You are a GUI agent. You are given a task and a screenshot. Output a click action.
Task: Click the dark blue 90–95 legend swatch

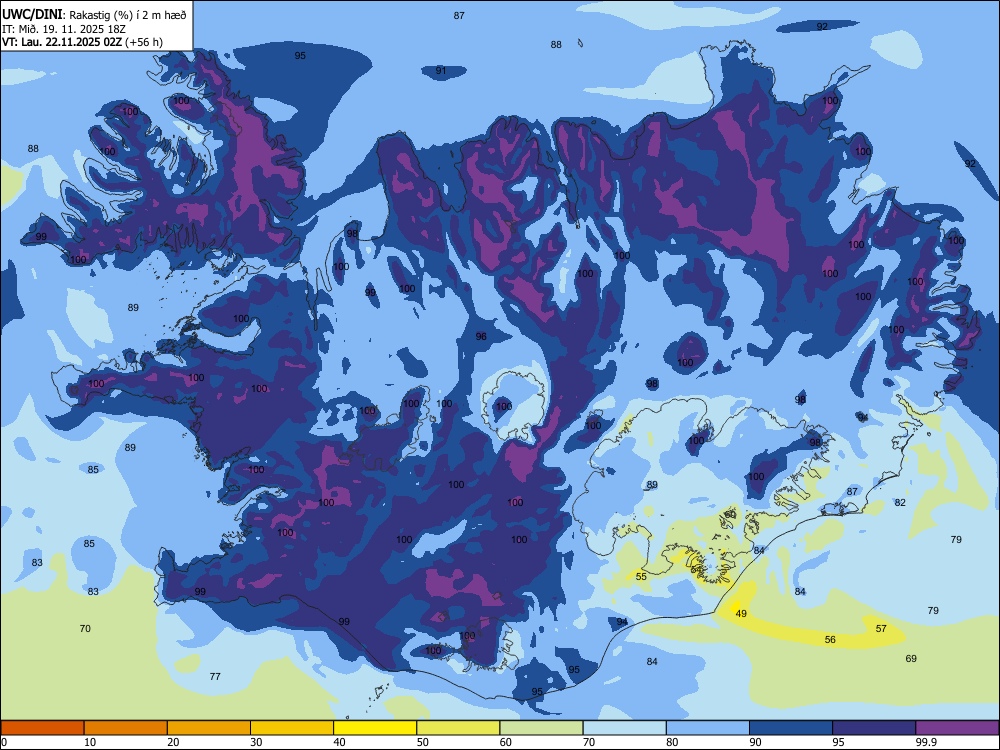click(x=791, y=728)
